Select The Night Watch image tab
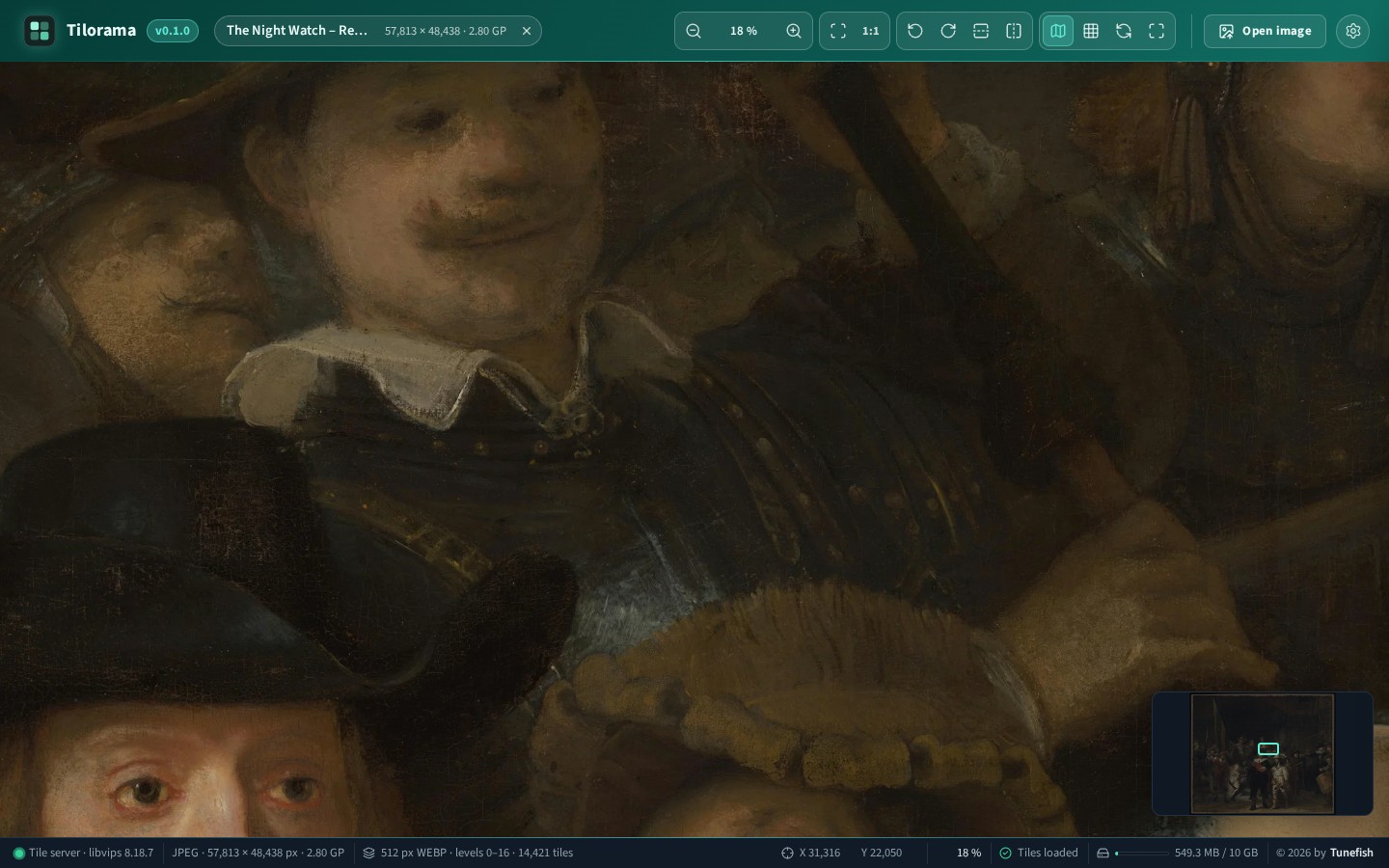 click(x=378, y=31)
